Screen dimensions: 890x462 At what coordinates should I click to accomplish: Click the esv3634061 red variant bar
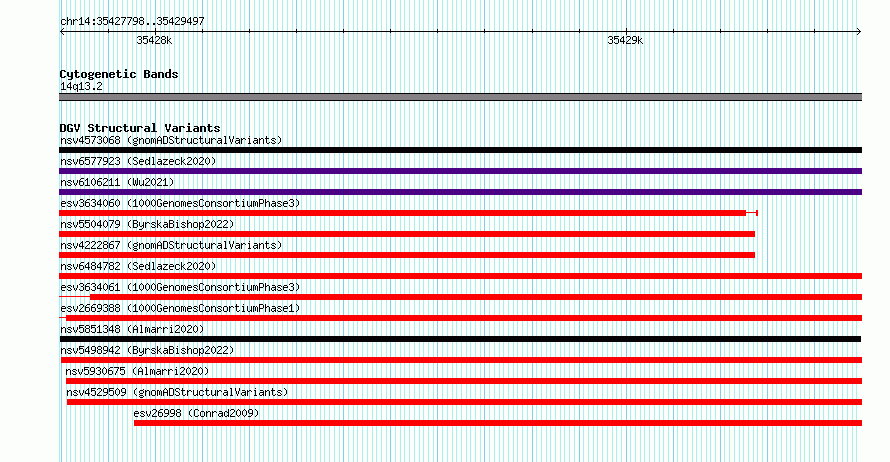click(x=476, y=297)
